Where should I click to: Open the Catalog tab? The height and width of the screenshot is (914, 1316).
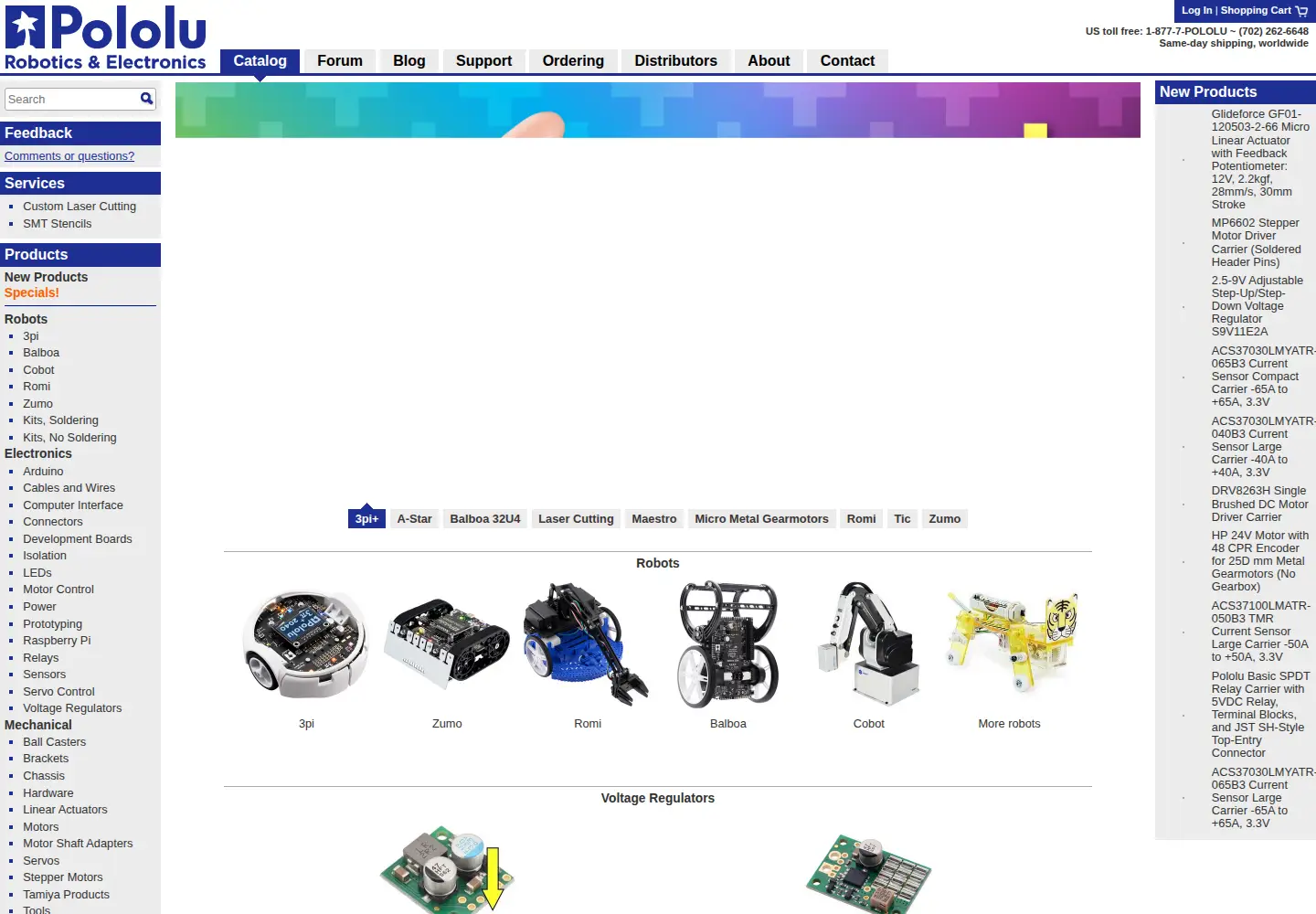260,61
